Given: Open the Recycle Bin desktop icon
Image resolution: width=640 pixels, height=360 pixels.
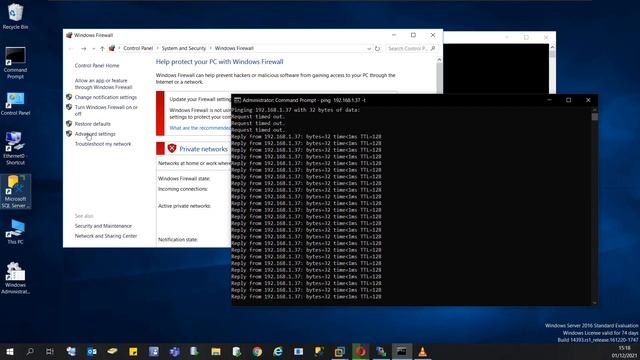Looking at the screenshot, I should (16, 16).
